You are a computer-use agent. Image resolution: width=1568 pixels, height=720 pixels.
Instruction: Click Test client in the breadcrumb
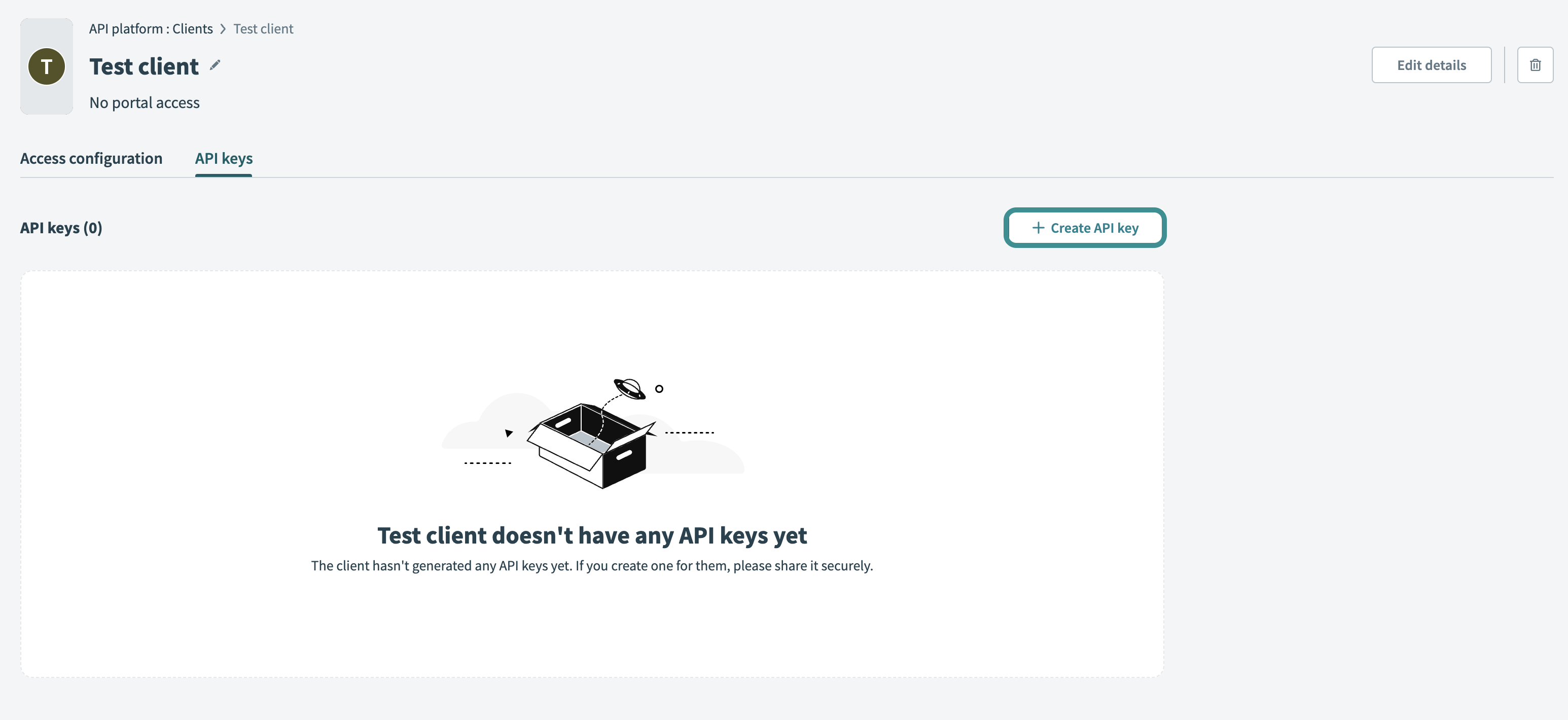(263, 28)
